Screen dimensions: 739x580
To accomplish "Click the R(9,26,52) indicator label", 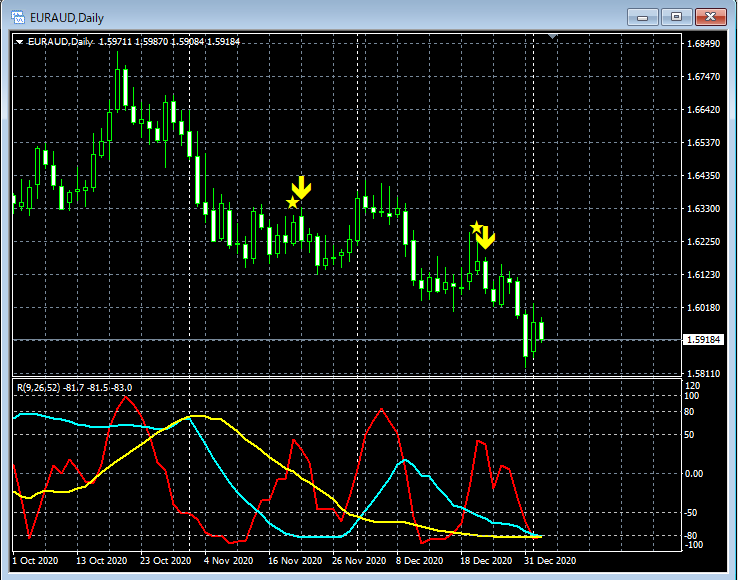I will click(x=73, y=387).
